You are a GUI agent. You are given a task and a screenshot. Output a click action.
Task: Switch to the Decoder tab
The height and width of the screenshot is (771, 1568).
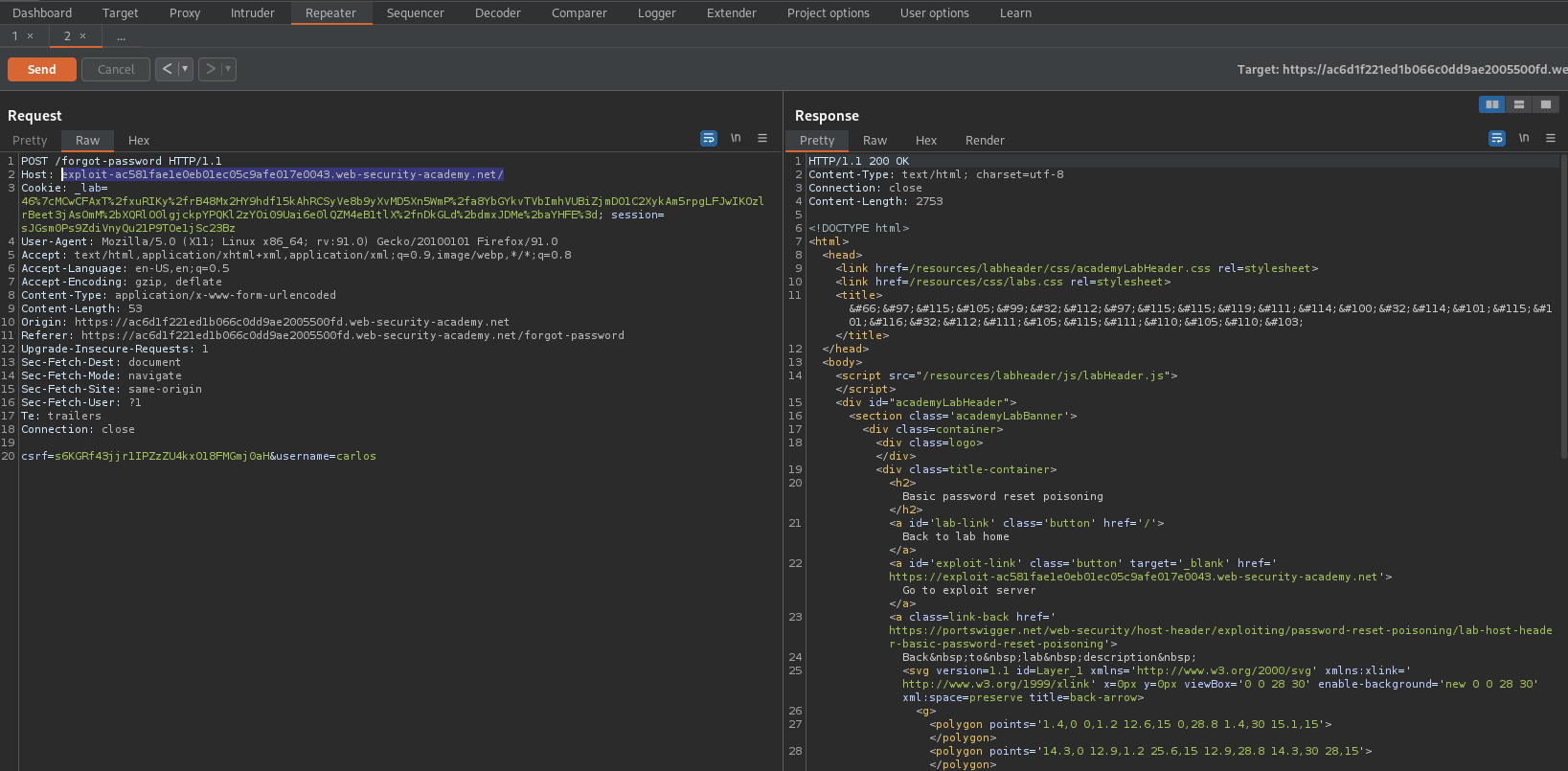[x=498, y=12]
